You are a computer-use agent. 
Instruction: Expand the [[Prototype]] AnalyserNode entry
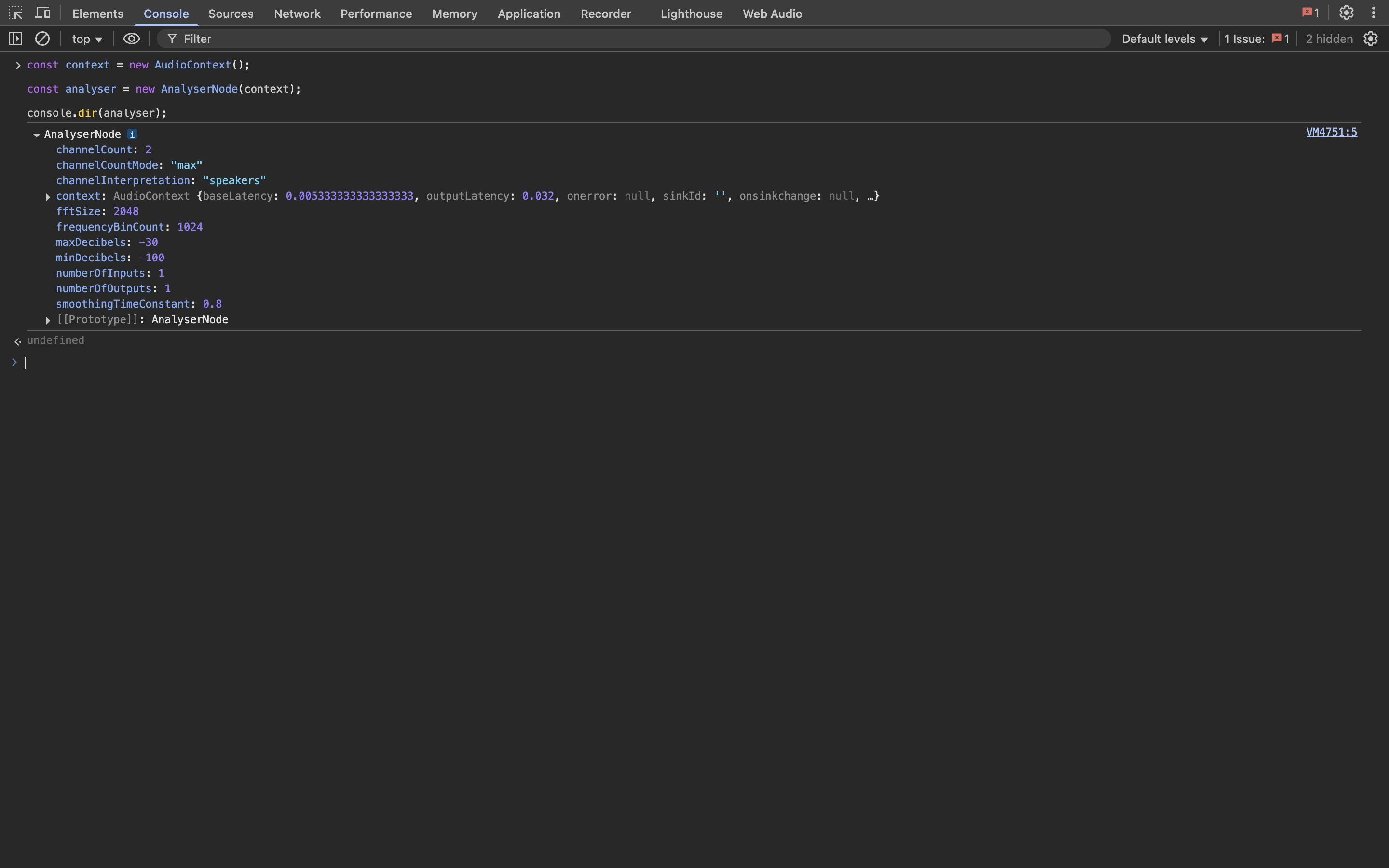(x=48, y=320)
